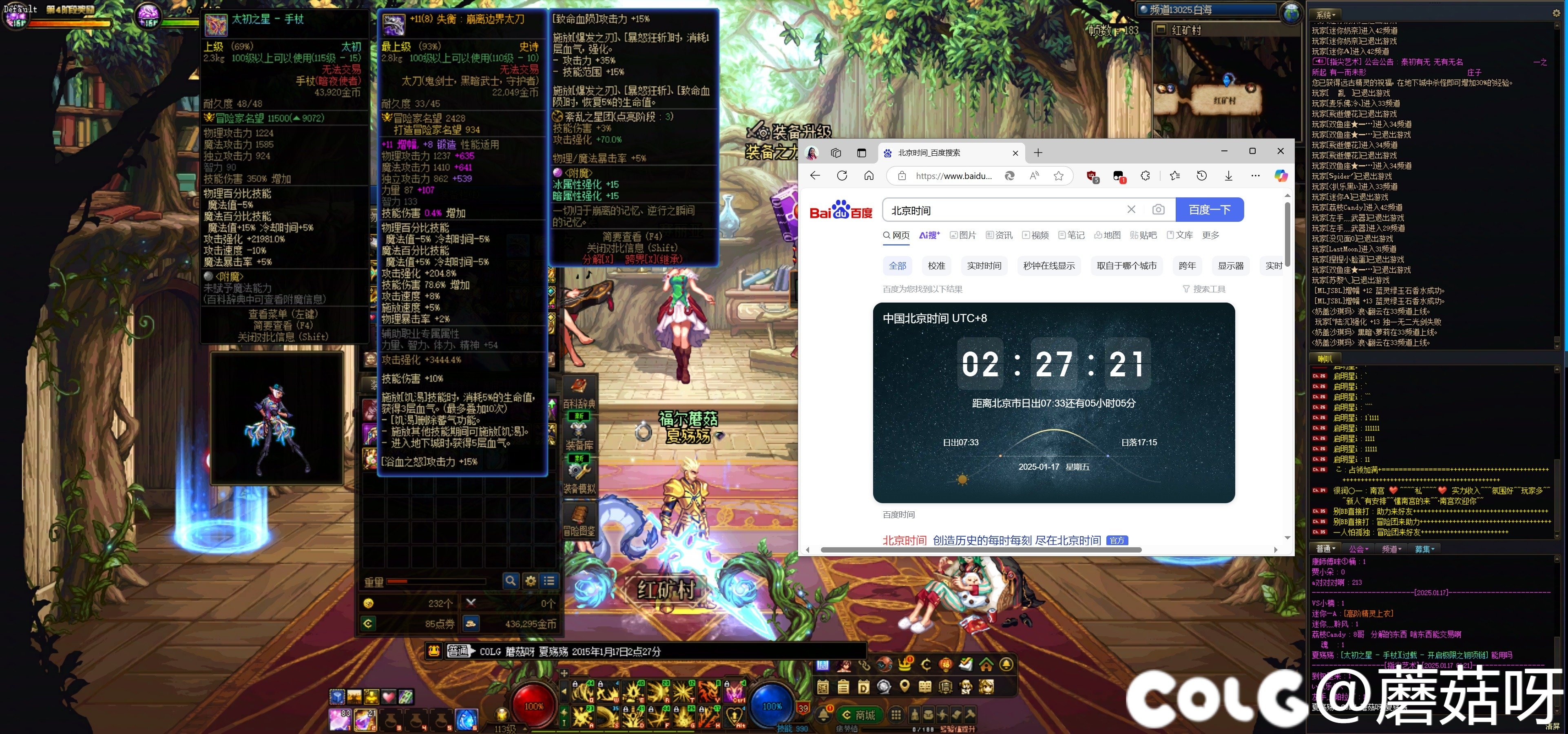1568x734 pixels.
Task: Clear the Baidu search box with X
Action: click(1131, 210)
